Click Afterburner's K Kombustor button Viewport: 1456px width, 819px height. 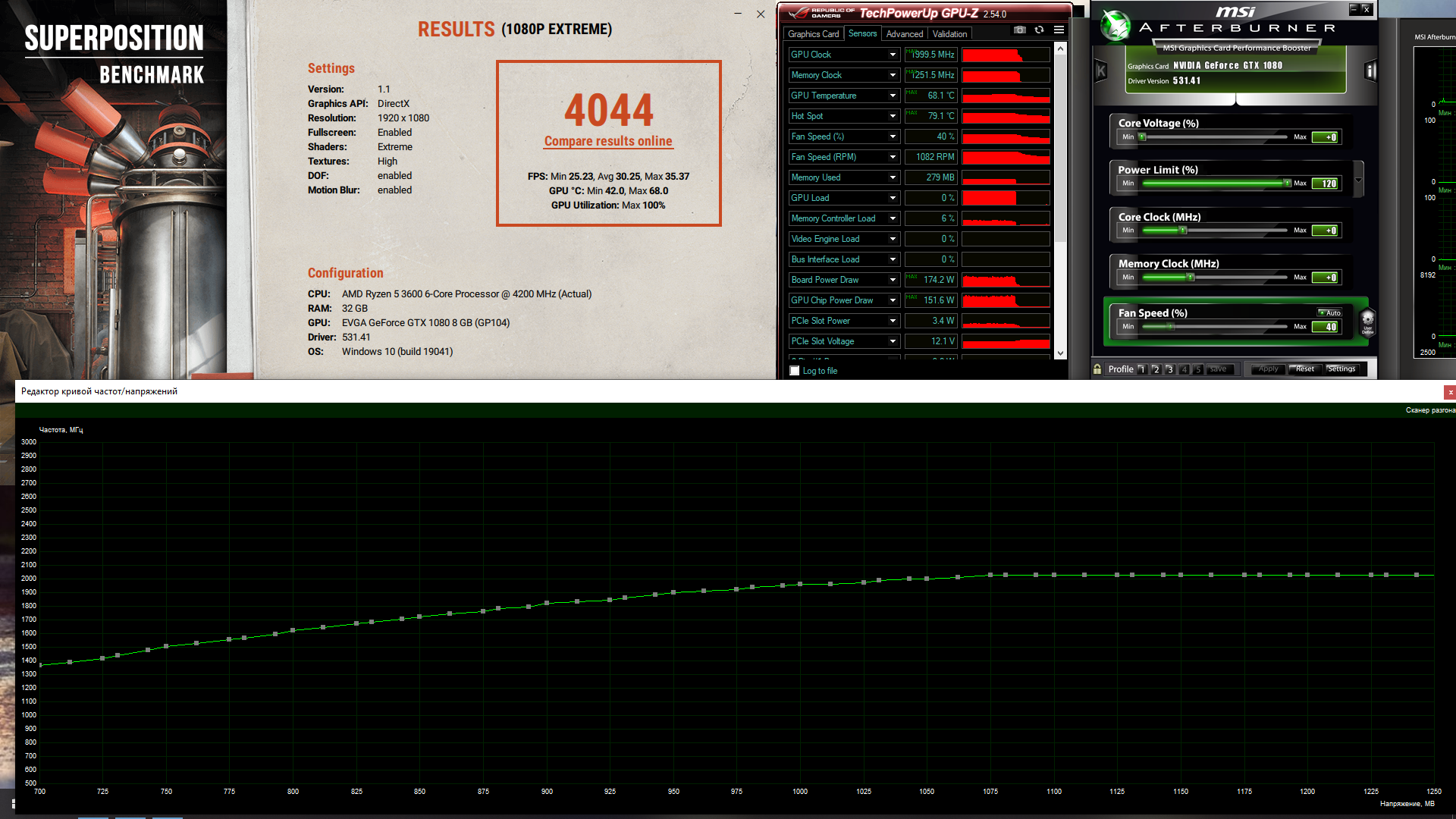click(x=1101, y=71)
